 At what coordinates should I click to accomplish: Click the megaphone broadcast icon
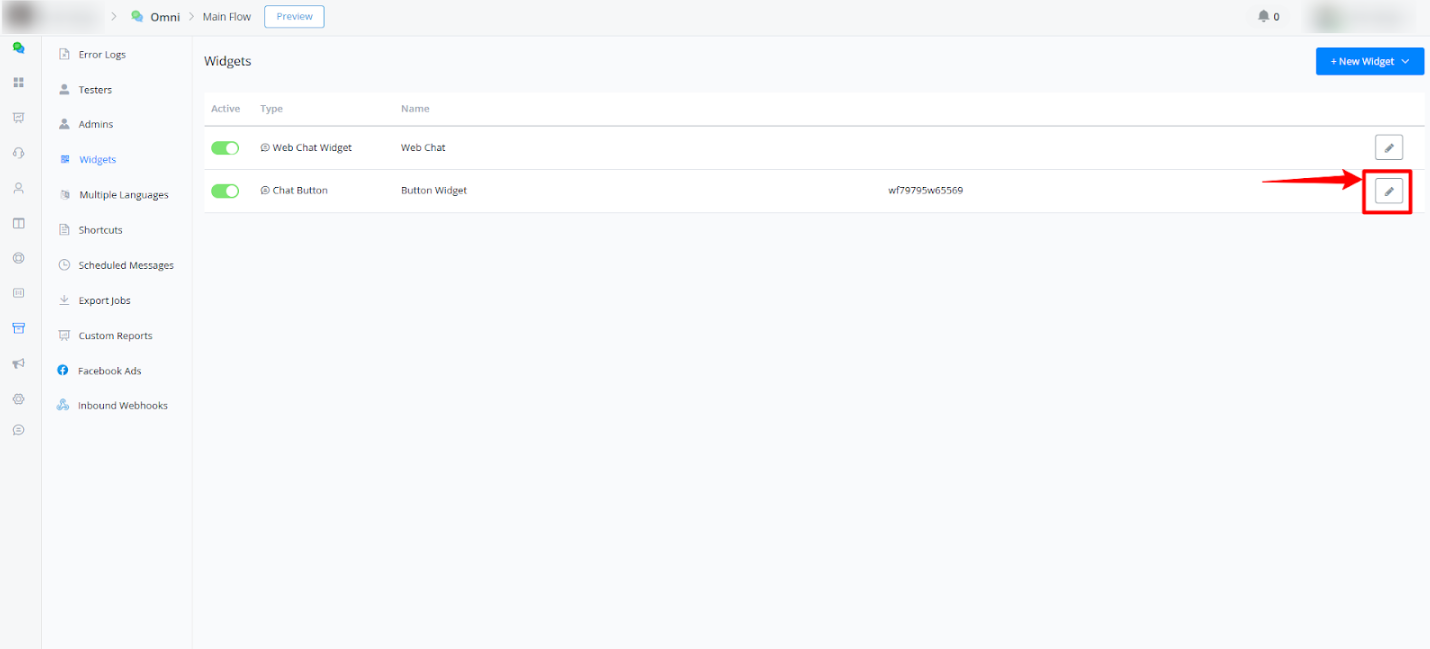click(18, 364)
